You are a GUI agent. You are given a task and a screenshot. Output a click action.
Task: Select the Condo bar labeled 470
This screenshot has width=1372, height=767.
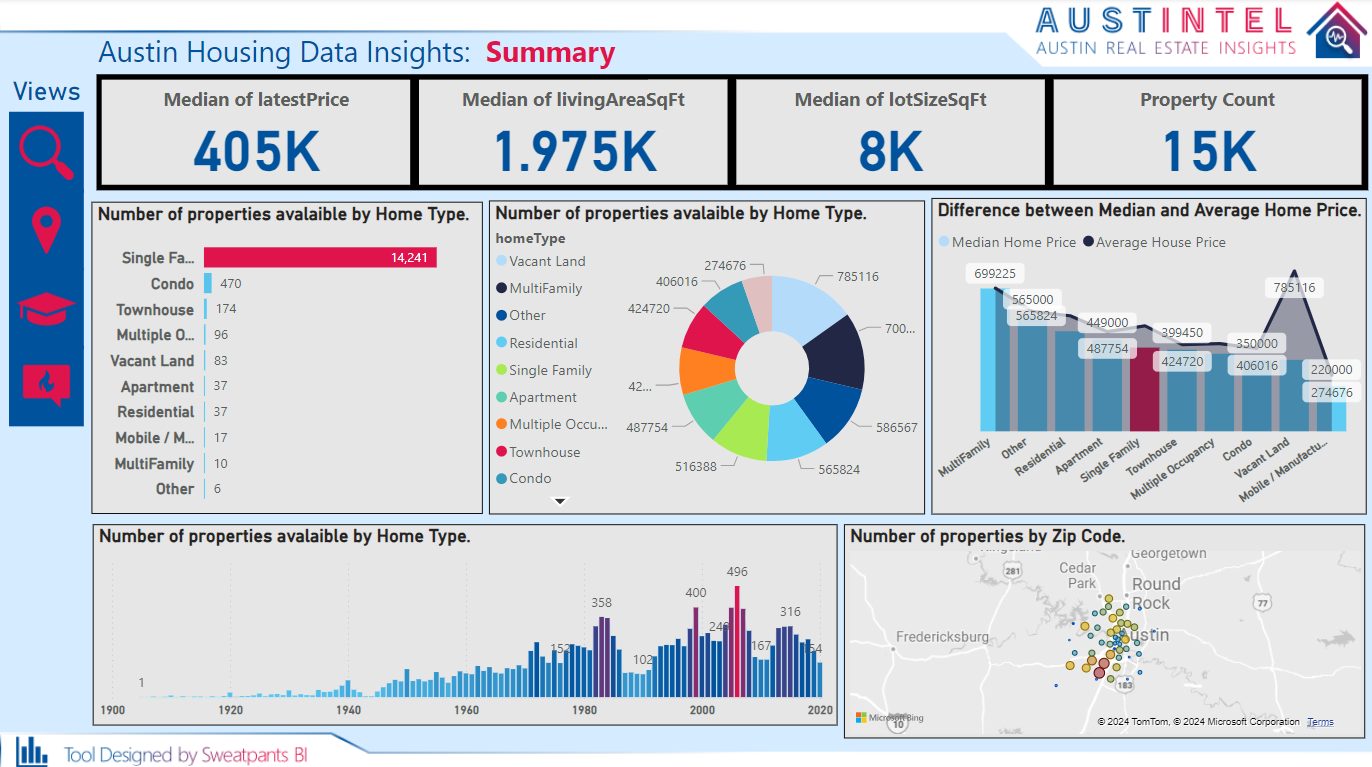tap(208, 283)
